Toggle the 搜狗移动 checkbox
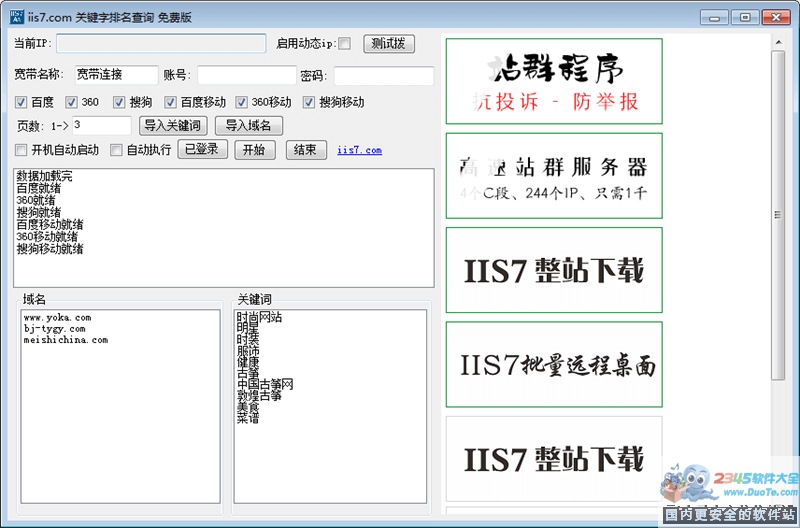 tap(310, 102)
